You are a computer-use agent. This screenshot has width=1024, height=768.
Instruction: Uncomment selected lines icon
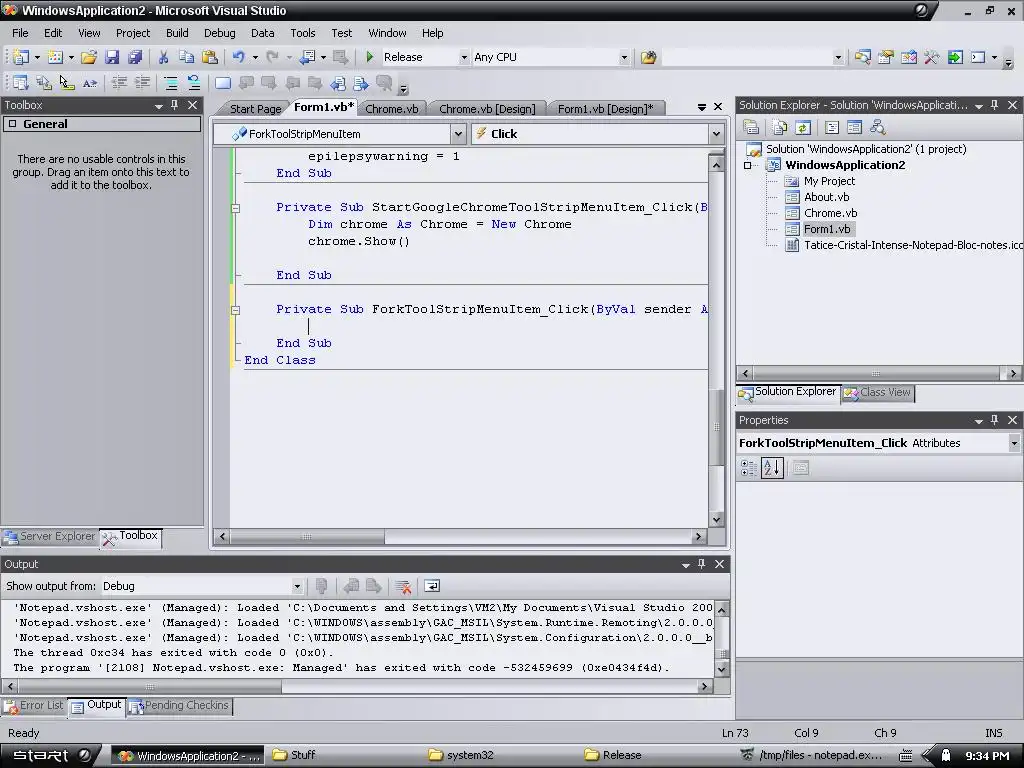194,83
